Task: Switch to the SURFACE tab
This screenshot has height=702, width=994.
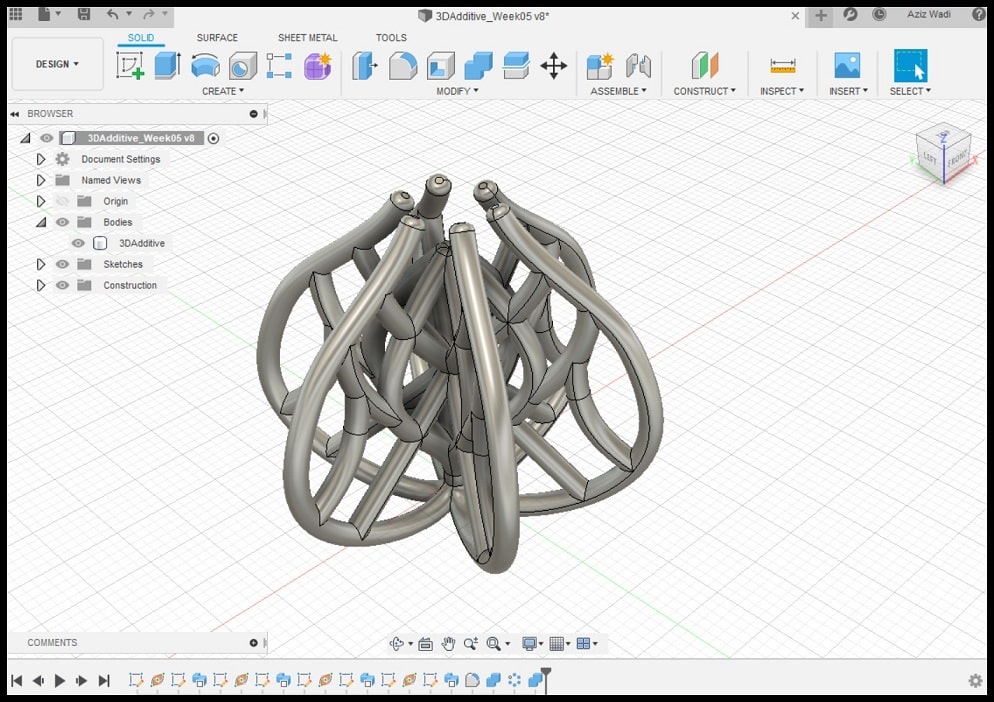Action: [x=217, y=38]
